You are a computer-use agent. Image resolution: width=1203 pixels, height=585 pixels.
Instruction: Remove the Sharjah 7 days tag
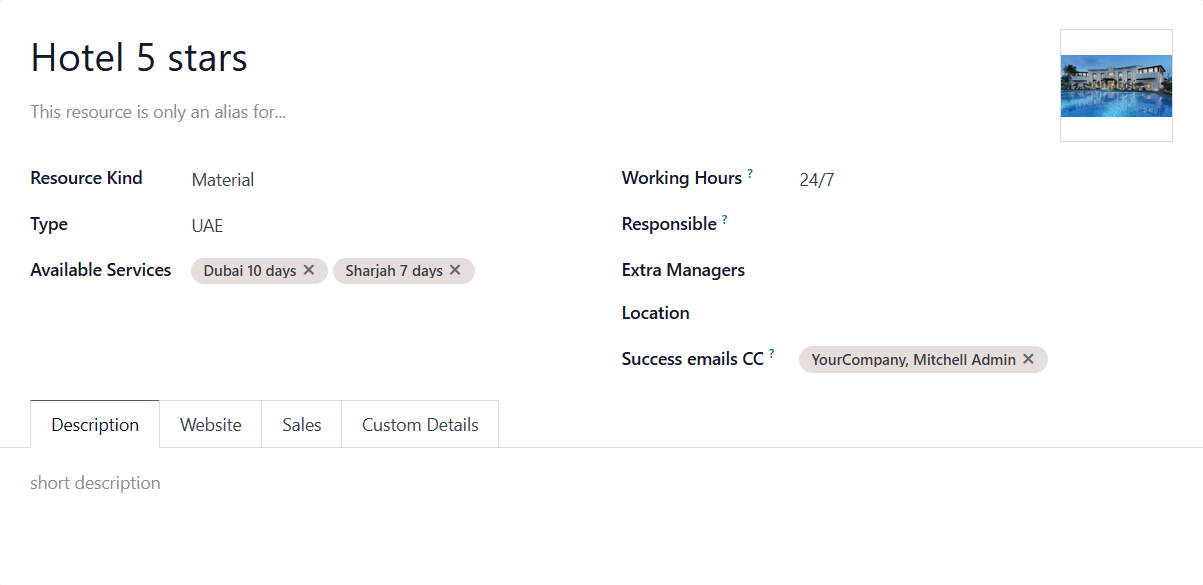(x=455, y=270)
